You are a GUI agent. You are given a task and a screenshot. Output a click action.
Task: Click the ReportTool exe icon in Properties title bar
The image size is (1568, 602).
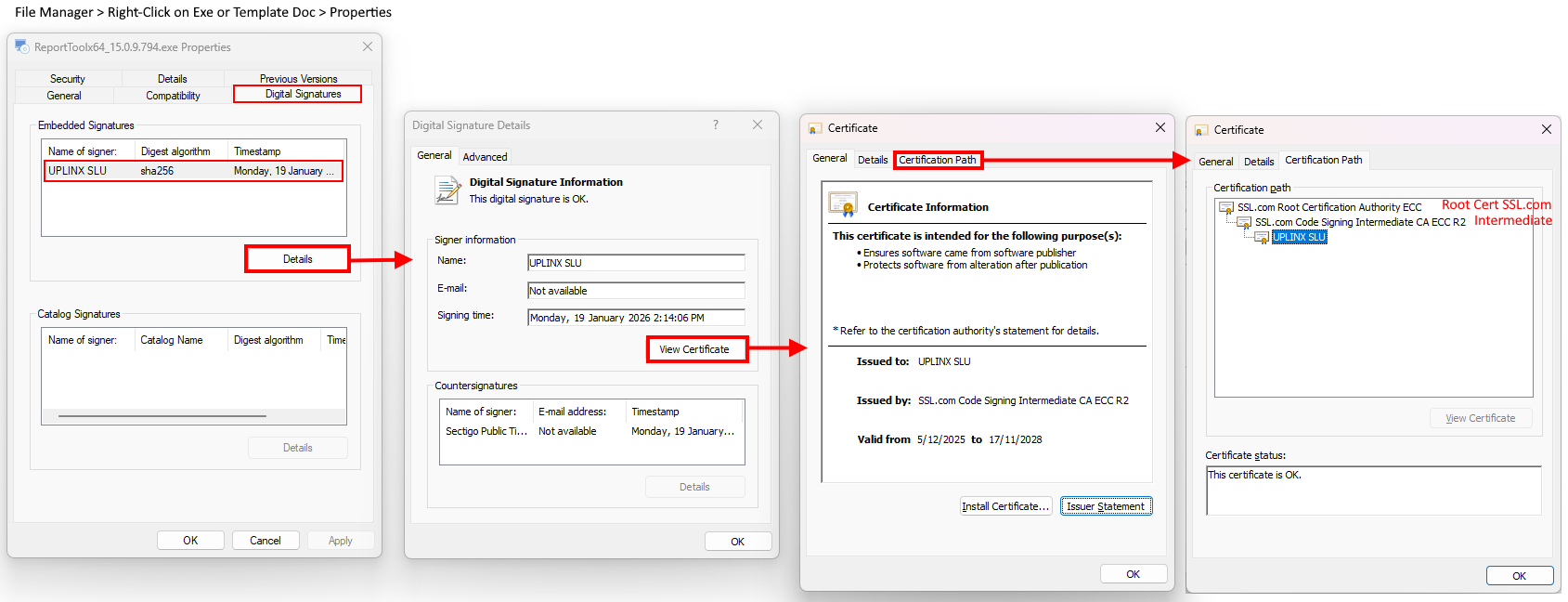[21, 46]
